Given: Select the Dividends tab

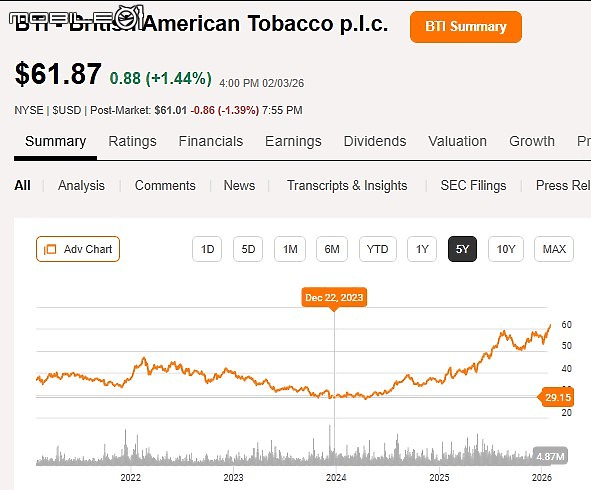Looking at the screenshot, I should tap(375, 141).
